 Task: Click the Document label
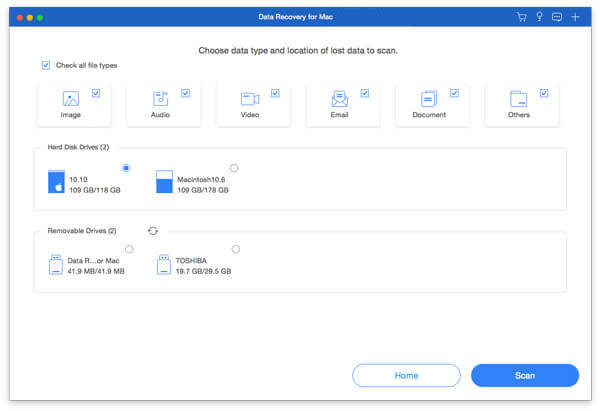click(x=429, y=115)
